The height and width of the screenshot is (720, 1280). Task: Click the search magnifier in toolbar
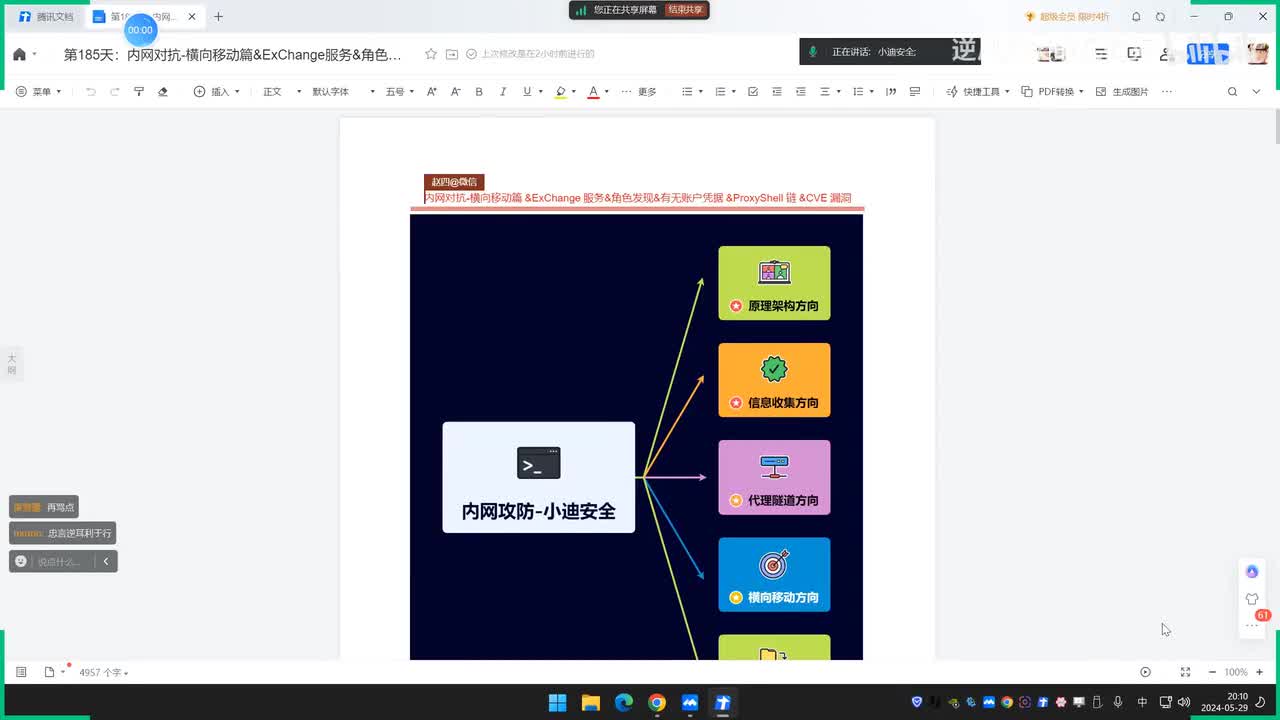coord(1232,91)
